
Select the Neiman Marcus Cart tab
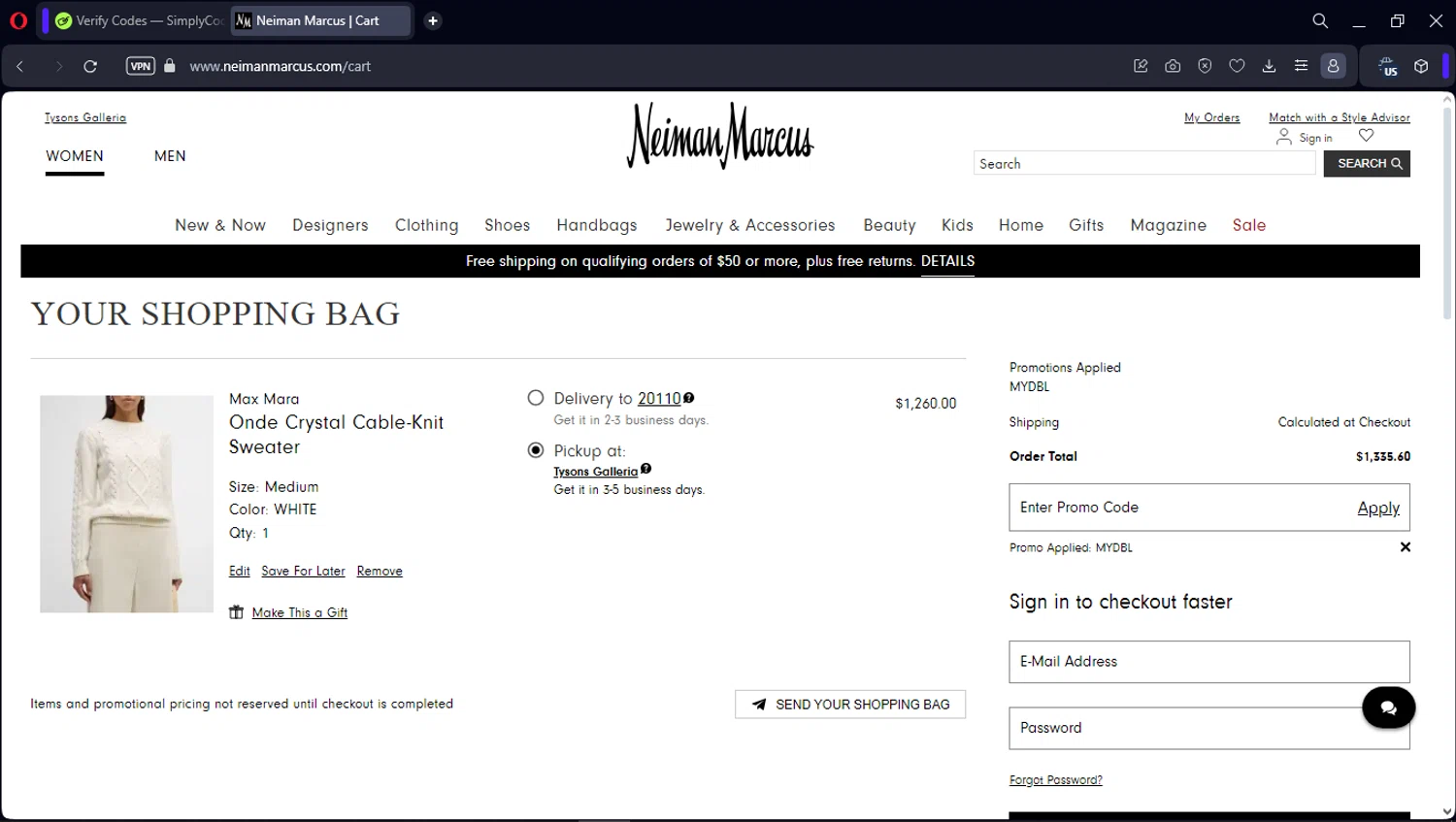320,20
